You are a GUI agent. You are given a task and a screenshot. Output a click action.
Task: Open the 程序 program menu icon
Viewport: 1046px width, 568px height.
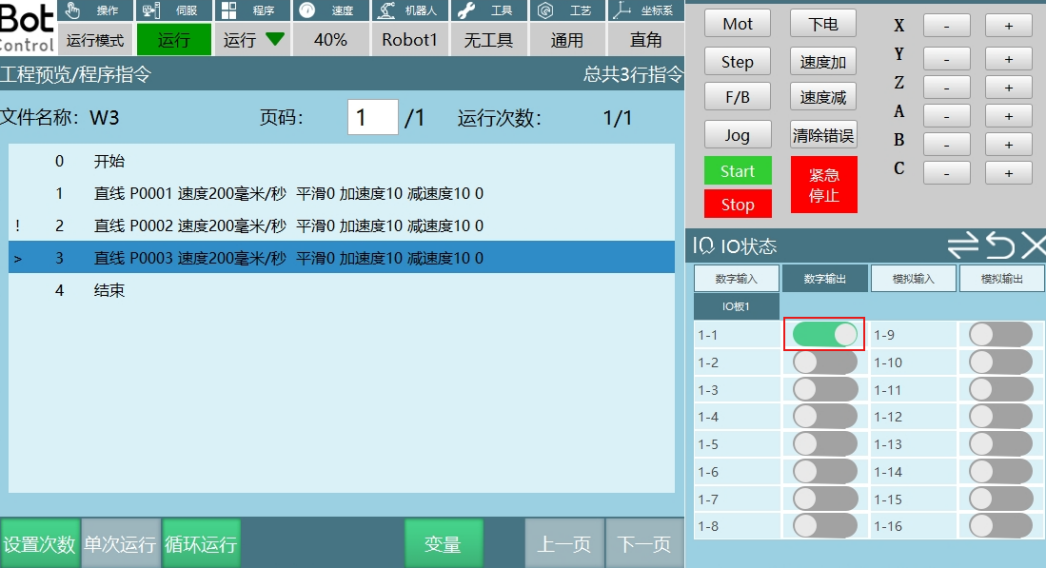(229, 10)
